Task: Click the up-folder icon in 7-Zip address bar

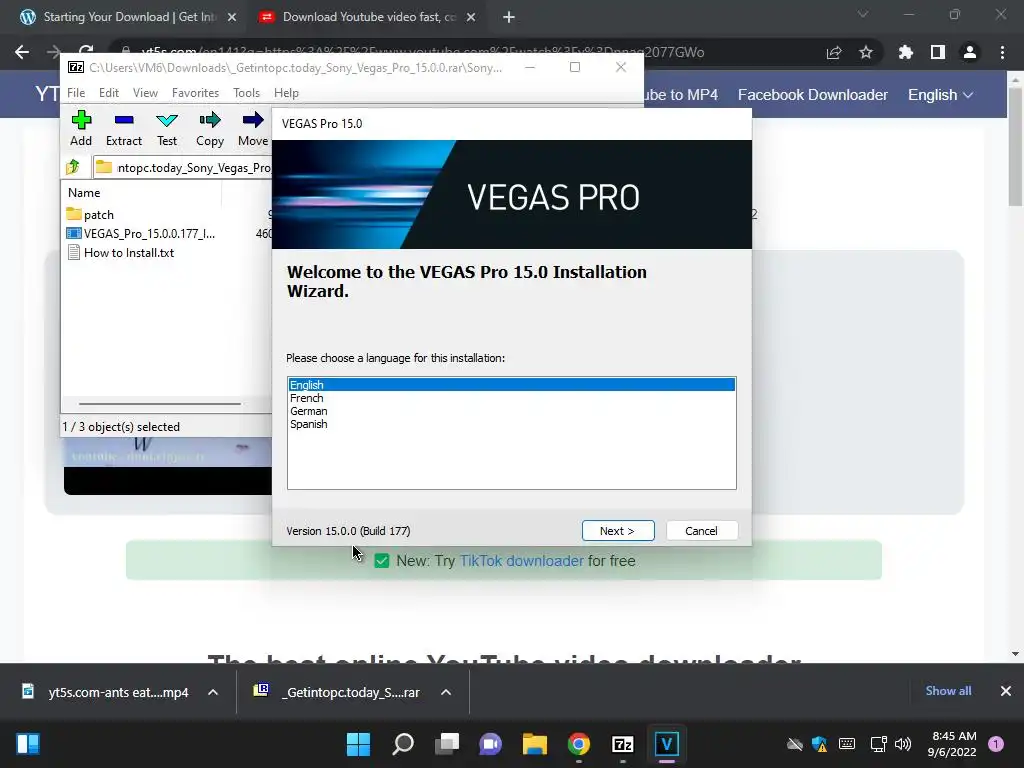Action: click(x=73, y=167)
